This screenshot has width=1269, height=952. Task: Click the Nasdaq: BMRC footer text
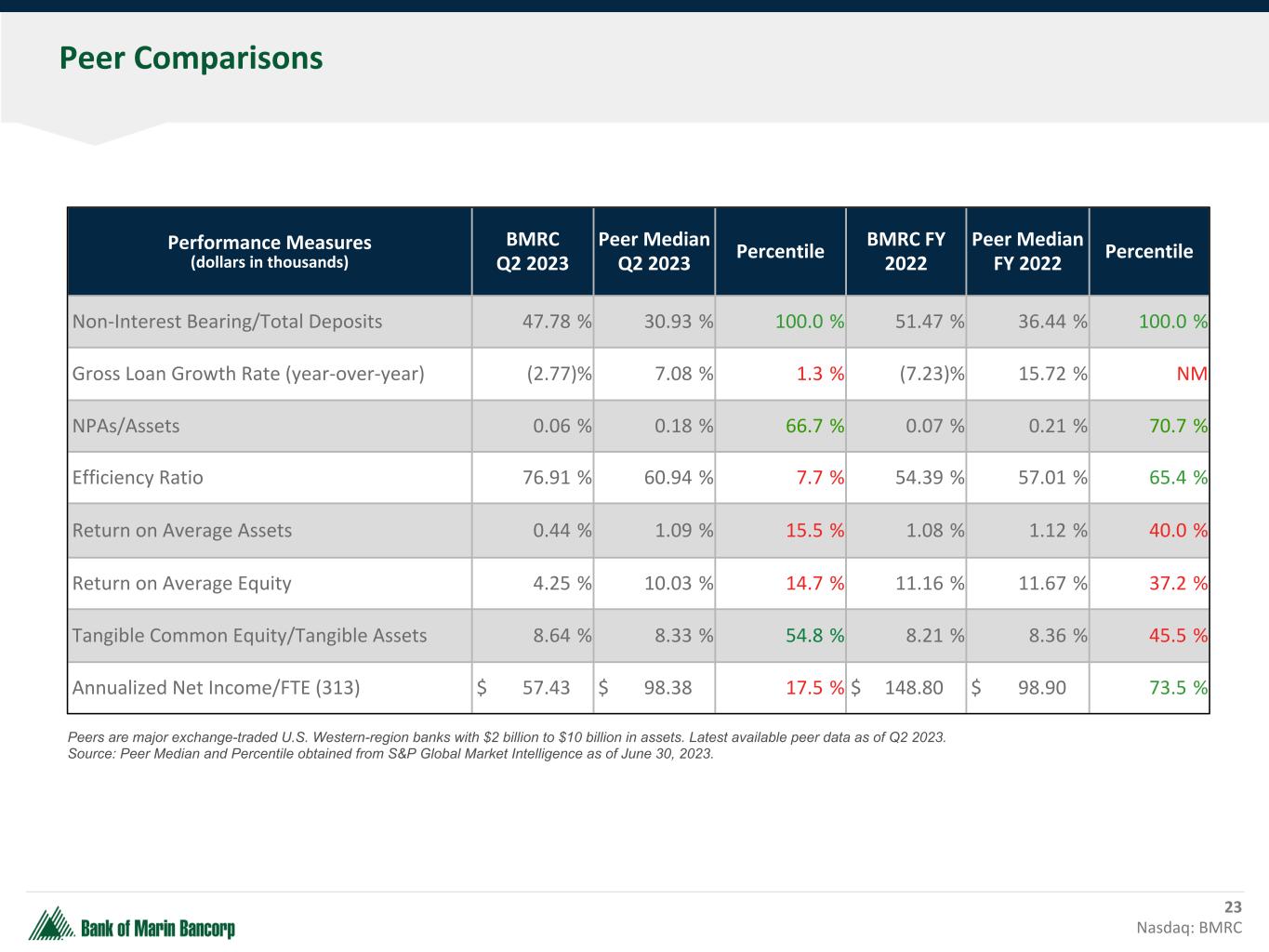click(x=1188, y=928)
